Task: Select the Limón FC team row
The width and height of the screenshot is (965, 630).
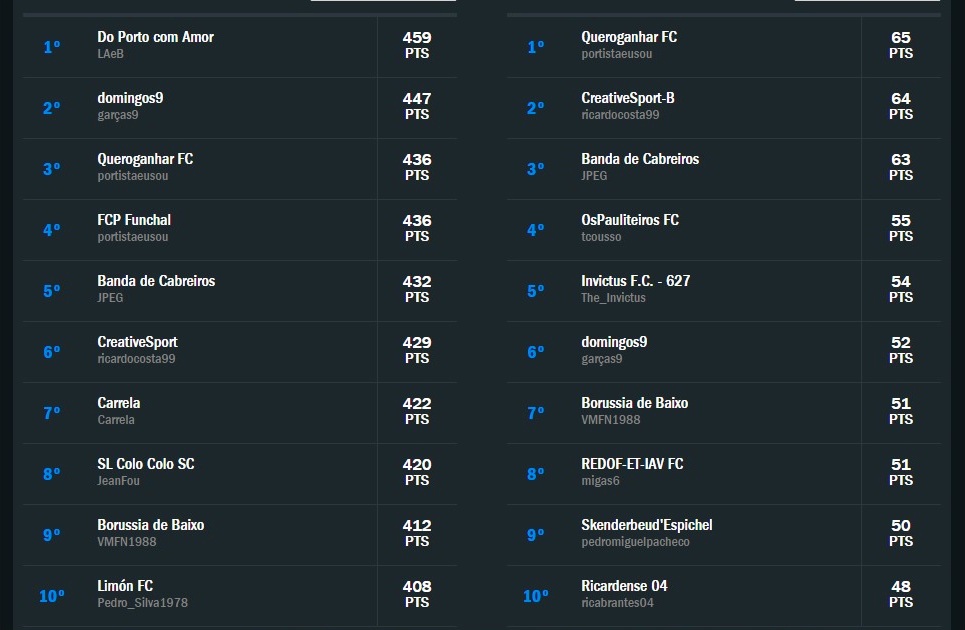Action: pos(240,595)
